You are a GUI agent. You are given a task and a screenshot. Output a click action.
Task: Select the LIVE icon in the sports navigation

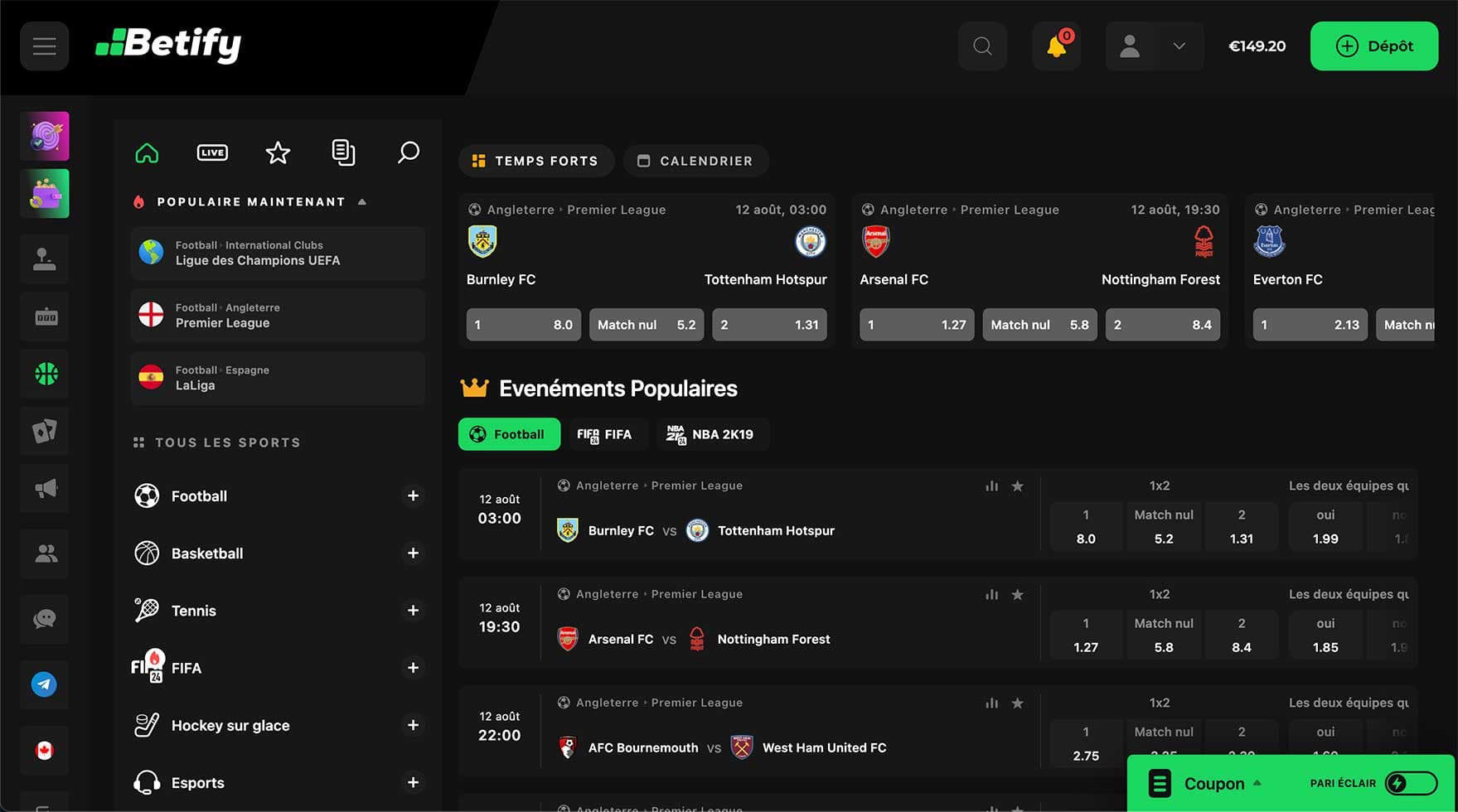212,152
